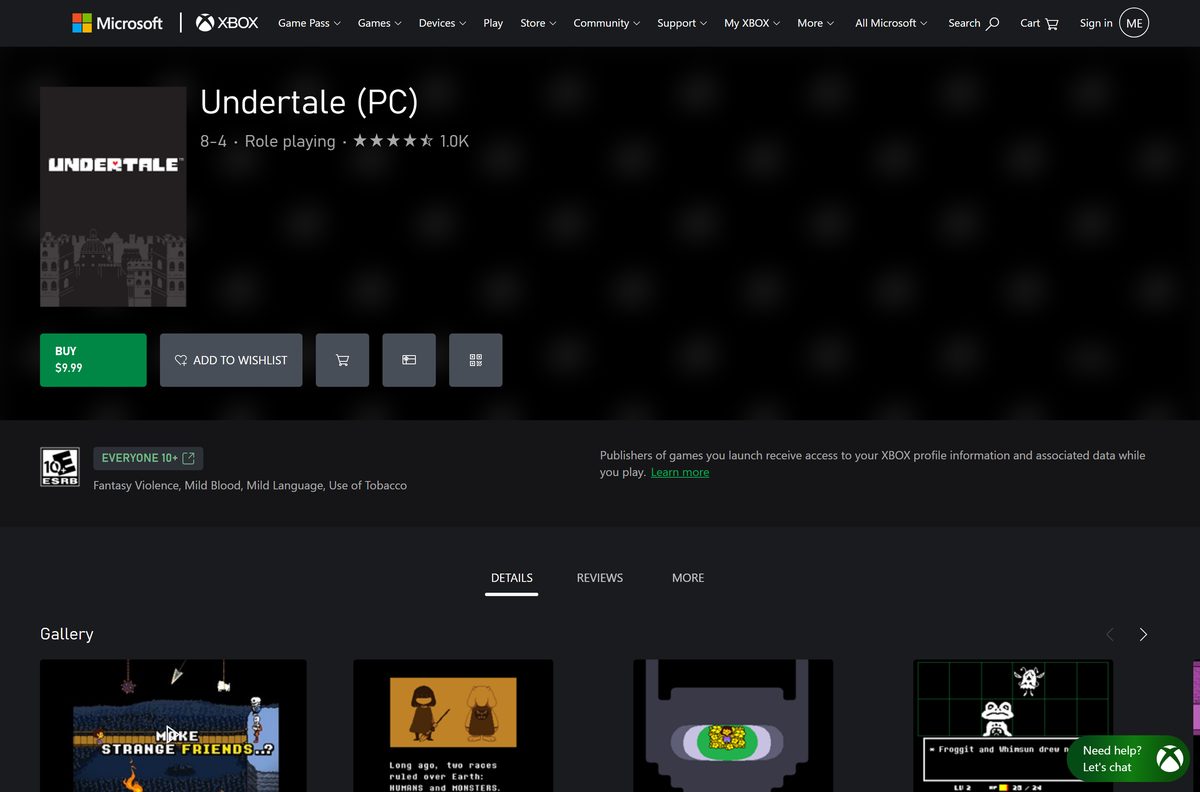Switch to the REVIEWS tab
The width and height of the screenshot is (1200, 792).
600,578
